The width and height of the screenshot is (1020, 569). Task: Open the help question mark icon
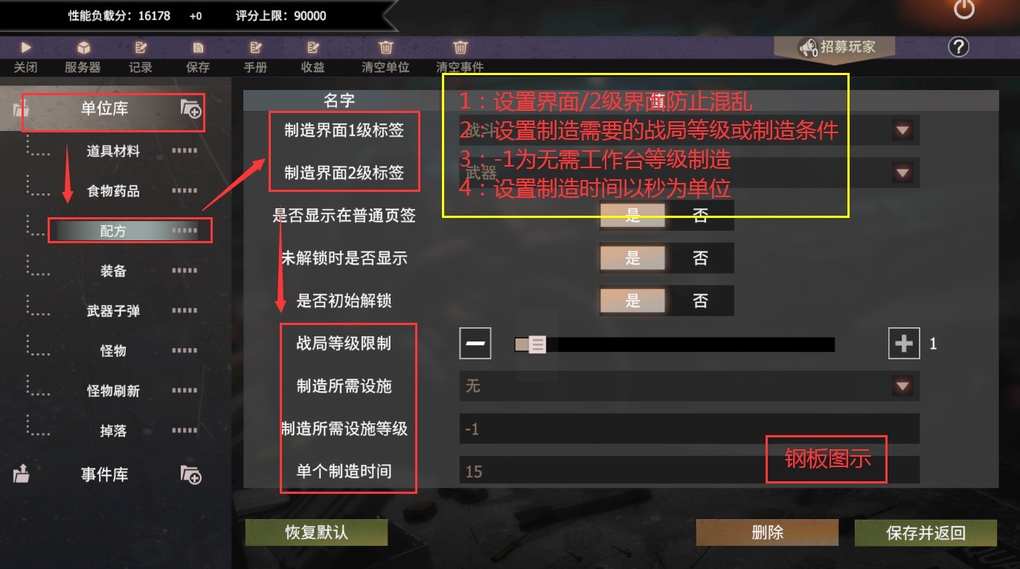click(x=958, y=47)
